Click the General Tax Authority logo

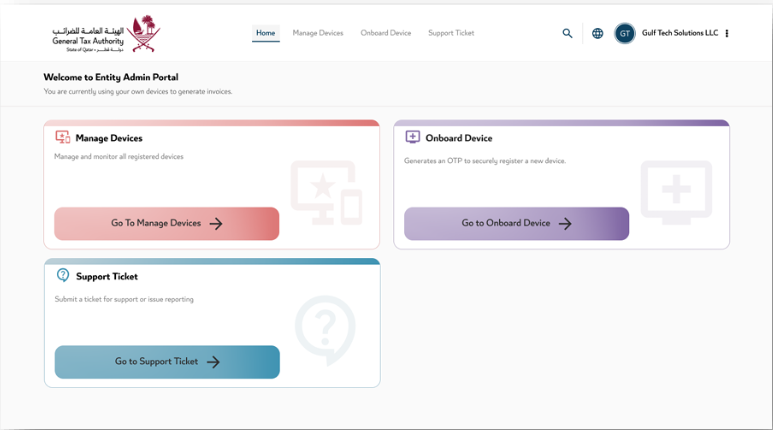coord(106,34)
